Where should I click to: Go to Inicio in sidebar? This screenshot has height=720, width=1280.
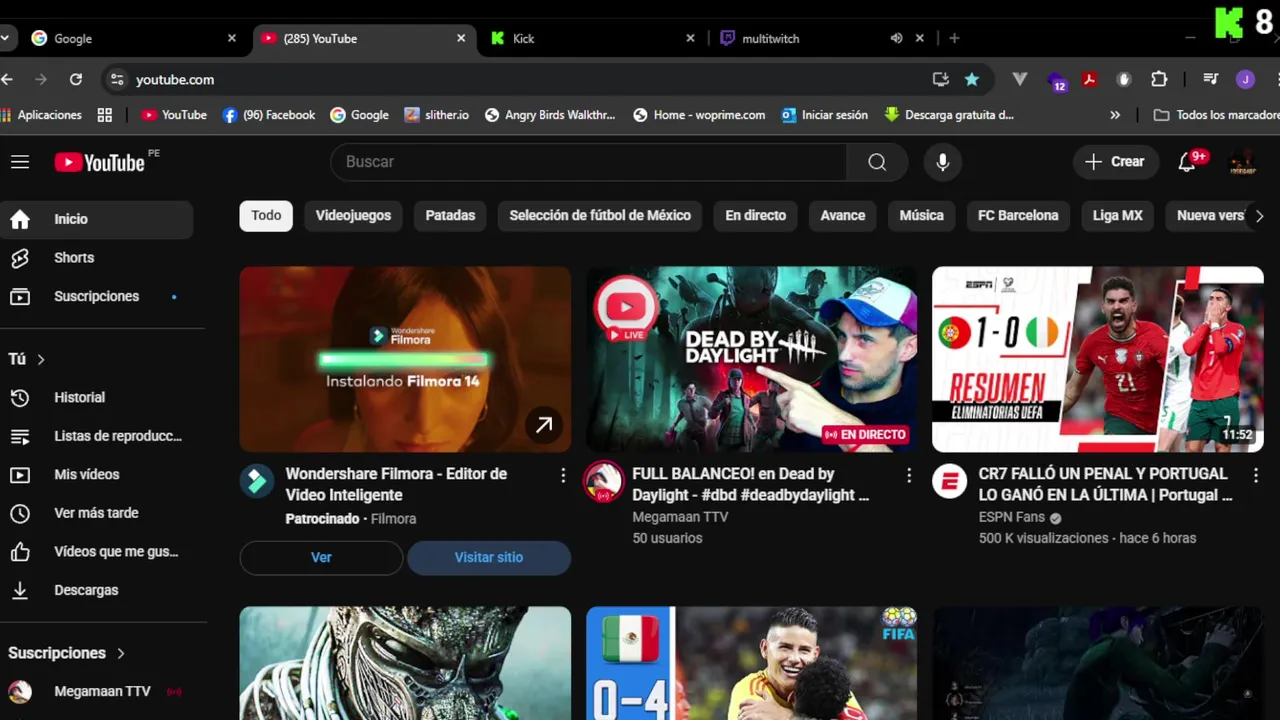(96, 219)
